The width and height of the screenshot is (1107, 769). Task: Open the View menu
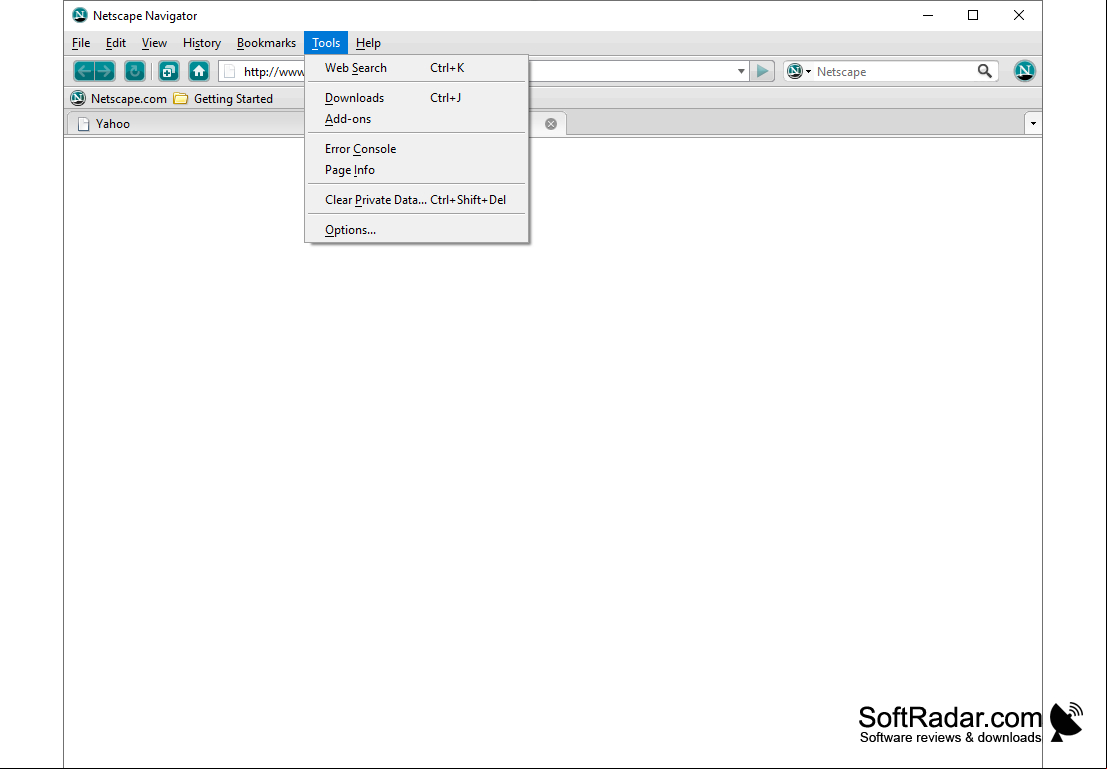(154, 43)
